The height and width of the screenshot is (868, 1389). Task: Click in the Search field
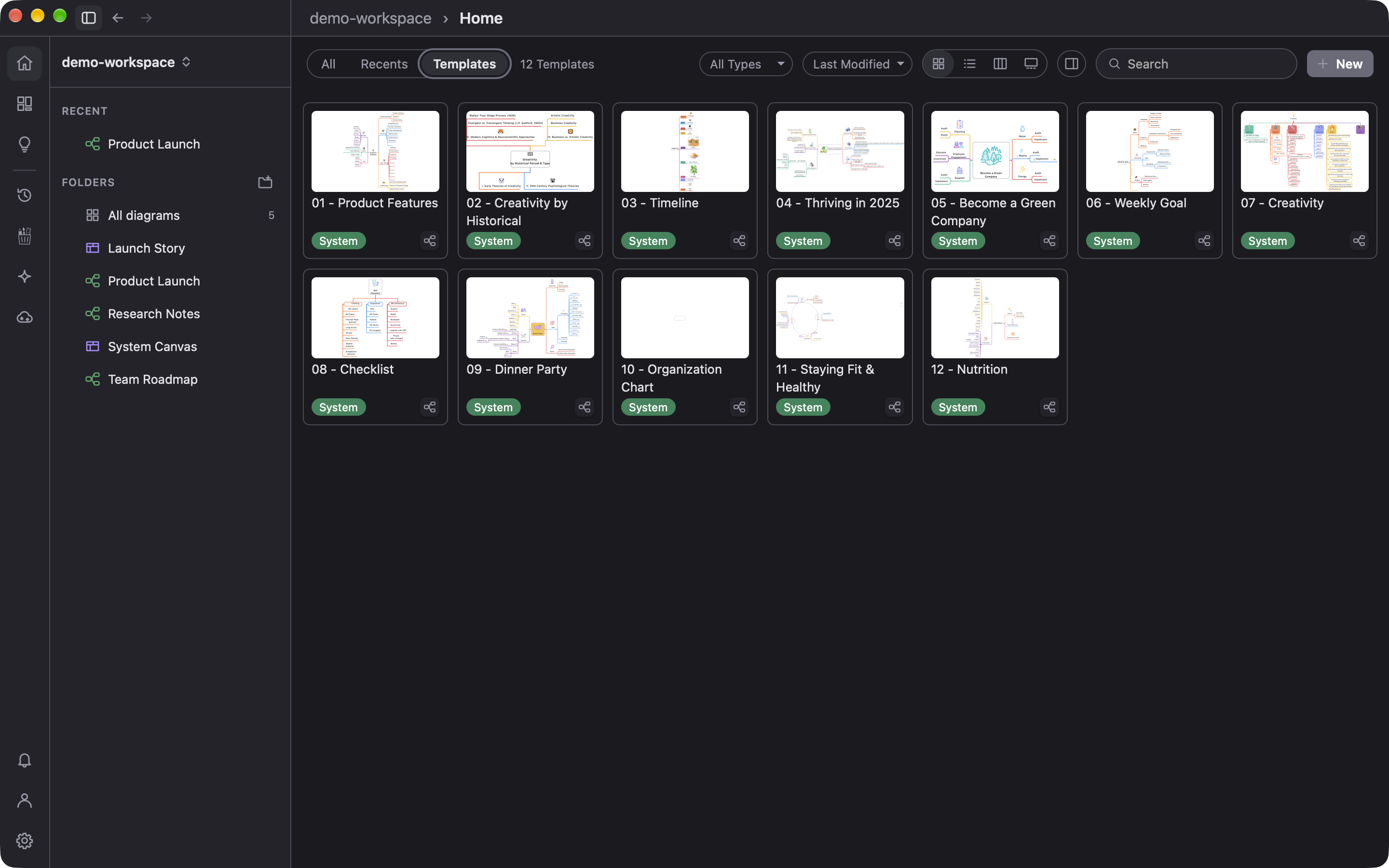coord(1196,64)
